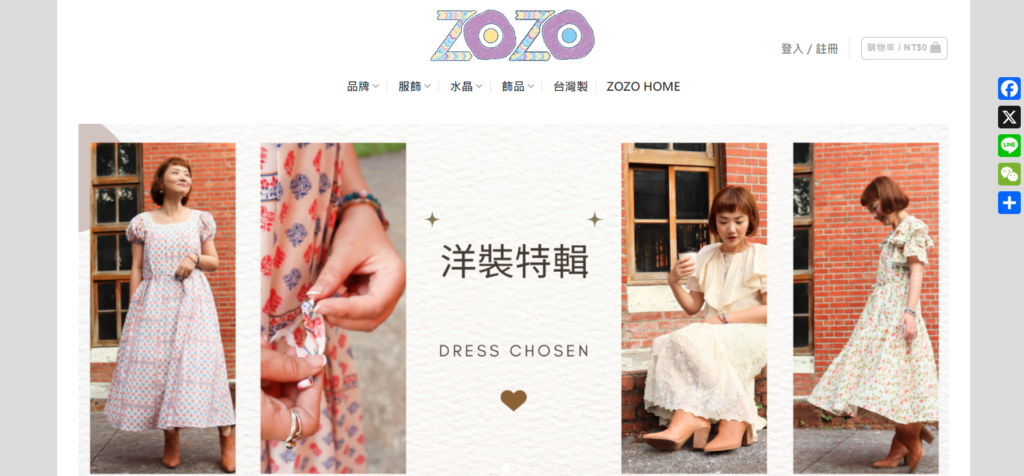Viewport: 1024px width, 476px height.
Task: Open the blue plus share options
Action: [x=1009, y=202]
